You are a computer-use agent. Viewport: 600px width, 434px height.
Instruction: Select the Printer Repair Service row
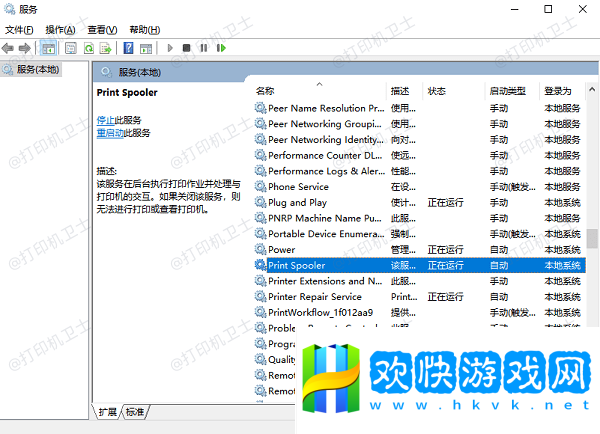[420, 297]
